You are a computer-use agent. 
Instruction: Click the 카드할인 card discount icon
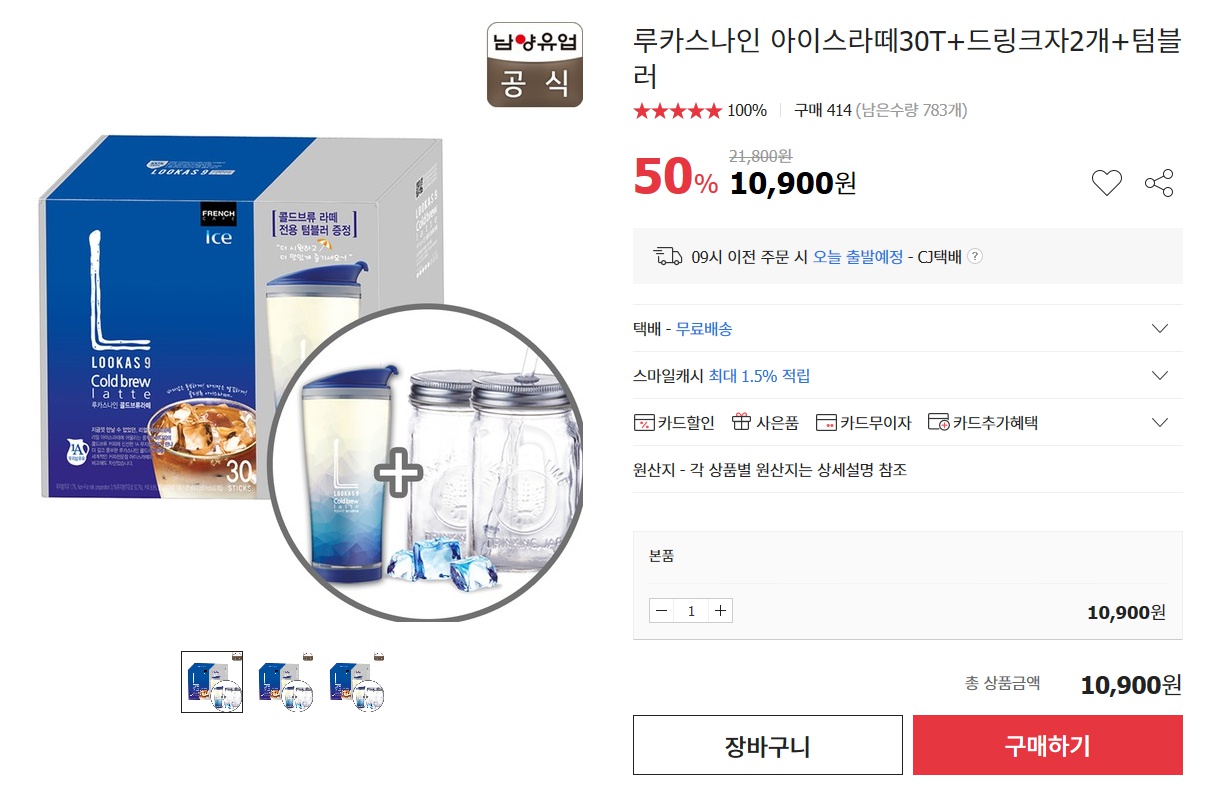coord(644,423)
